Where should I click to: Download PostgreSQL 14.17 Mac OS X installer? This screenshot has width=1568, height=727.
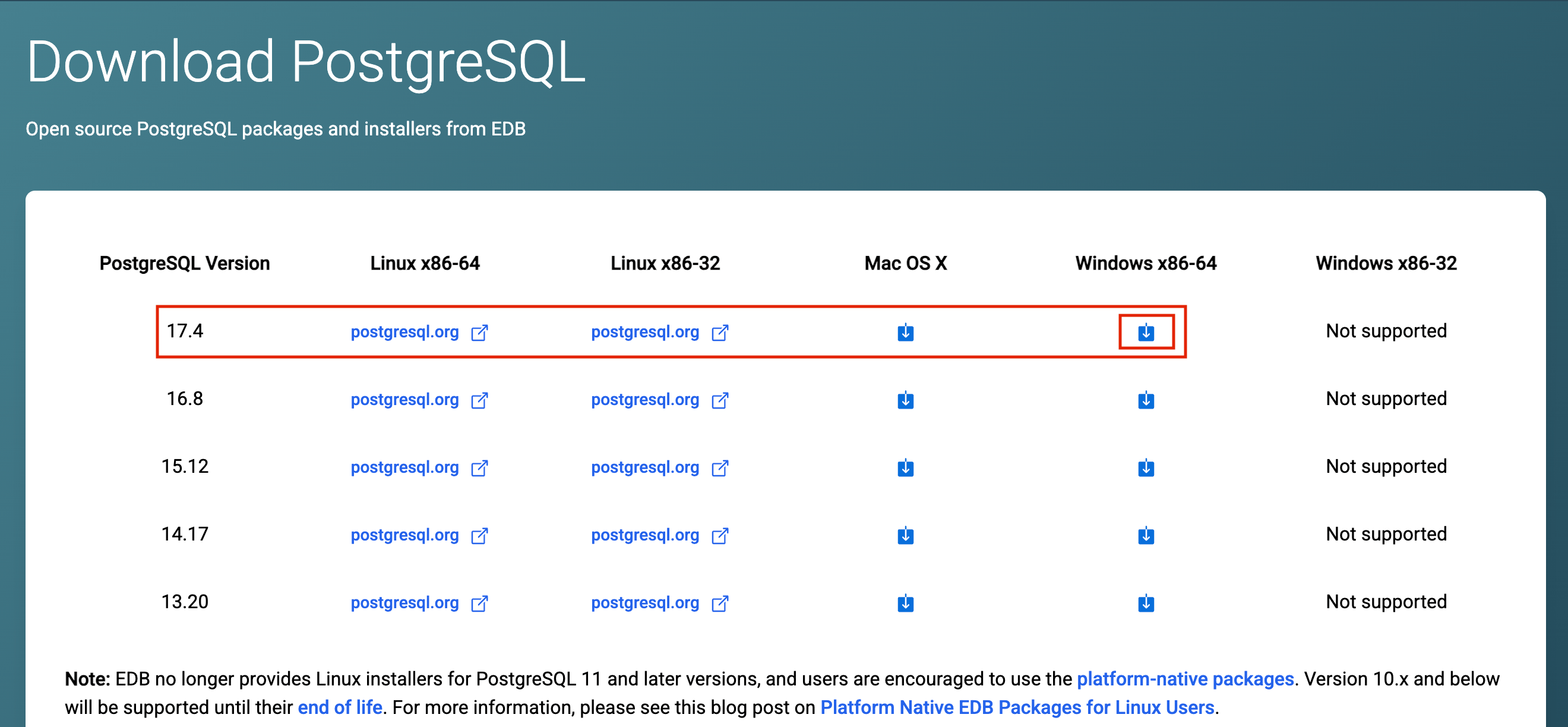(905, 535)
